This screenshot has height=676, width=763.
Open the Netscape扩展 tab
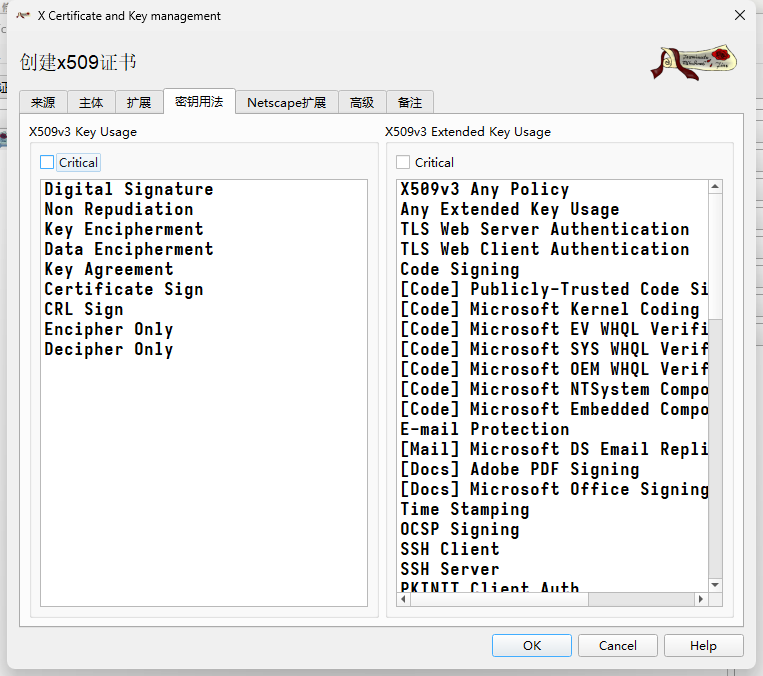(x=286, y=102)
